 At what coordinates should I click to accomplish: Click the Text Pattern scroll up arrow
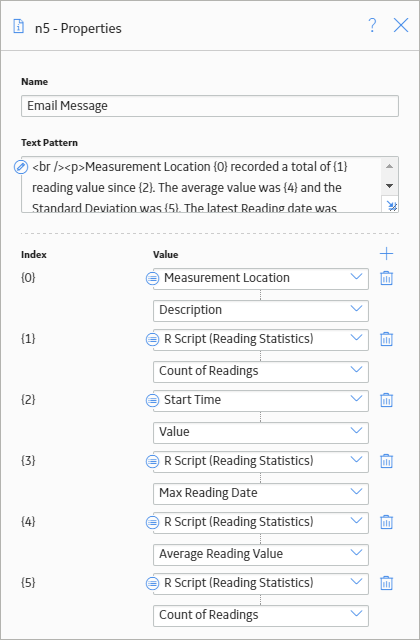point(389,166)
